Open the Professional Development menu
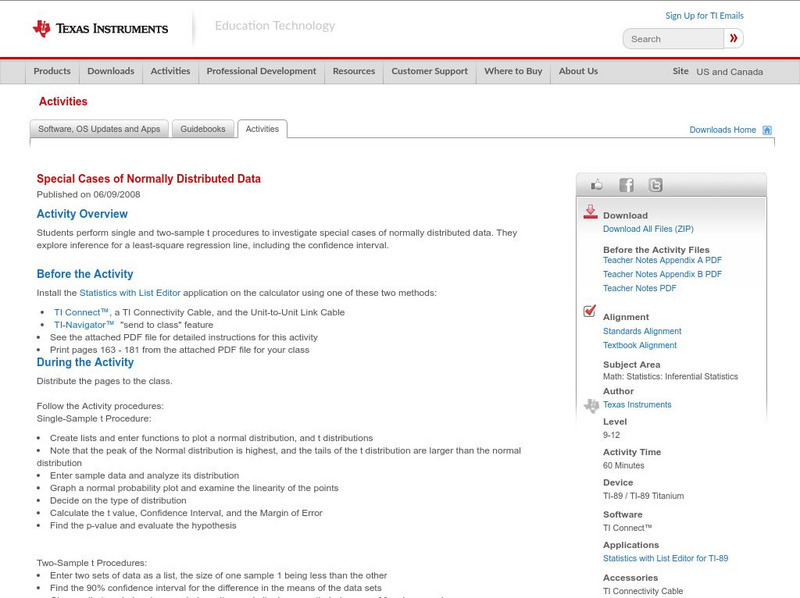The height and width of the screenshot is (598, 800). 261,71
